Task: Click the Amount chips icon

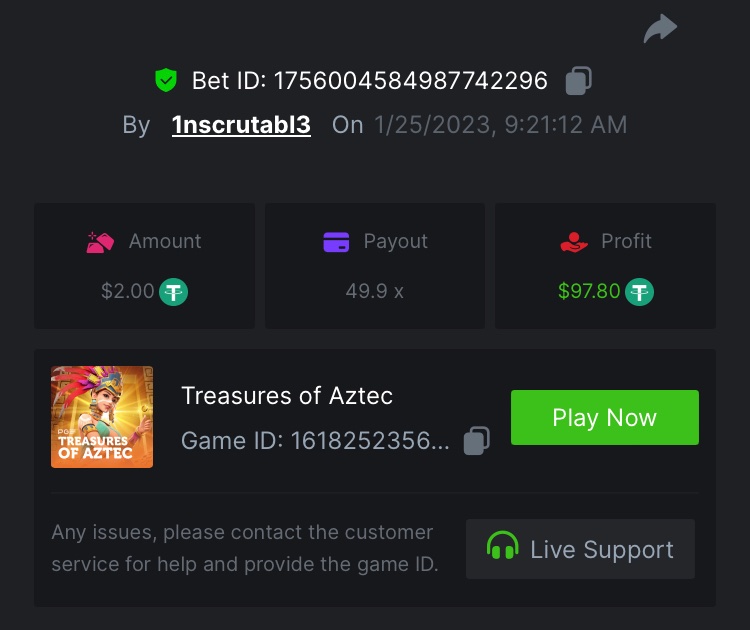Action: [101, 242]
